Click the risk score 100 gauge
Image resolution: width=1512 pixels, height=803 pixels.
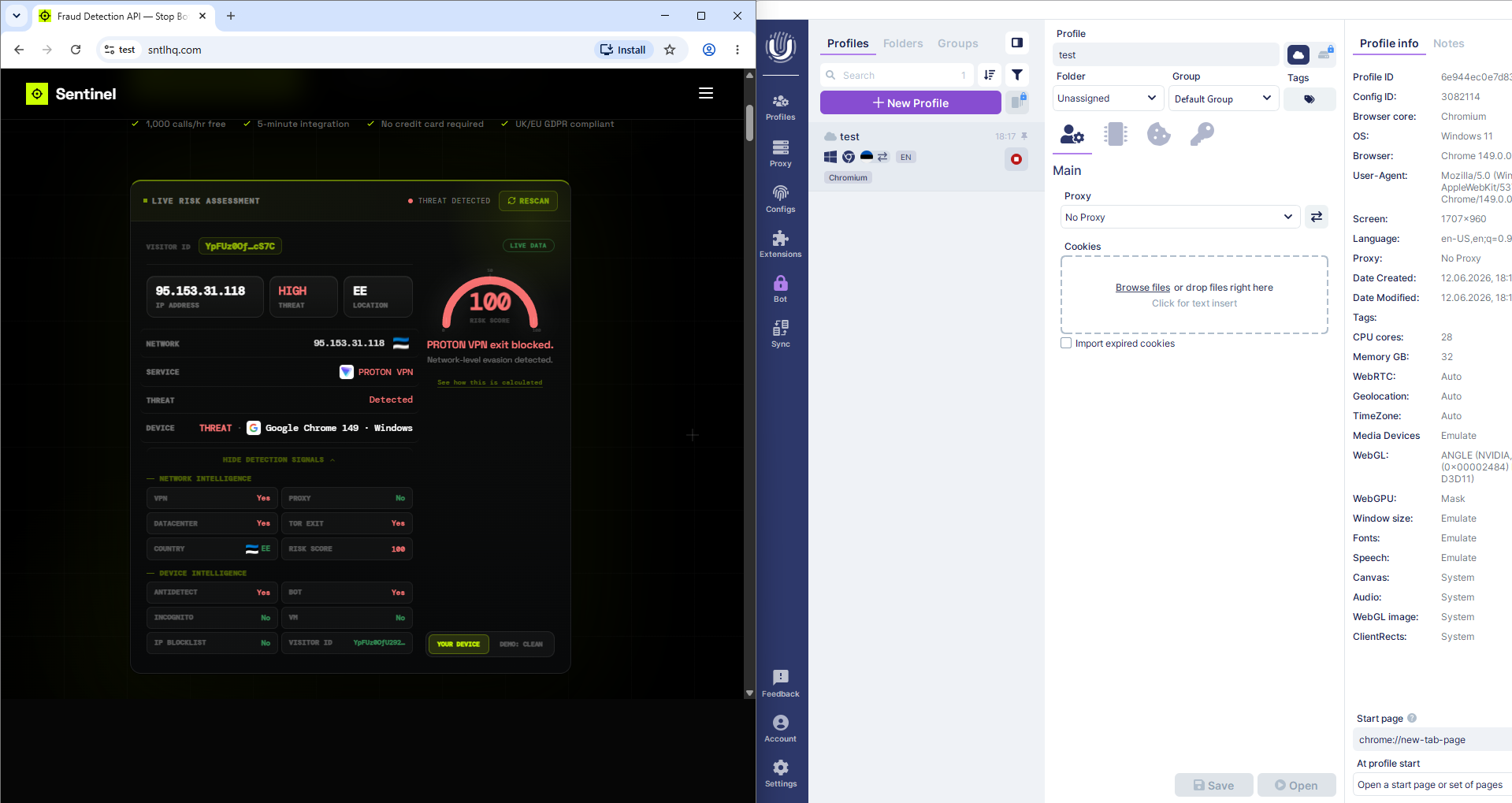pyautogui.click(x=489, y=302)
